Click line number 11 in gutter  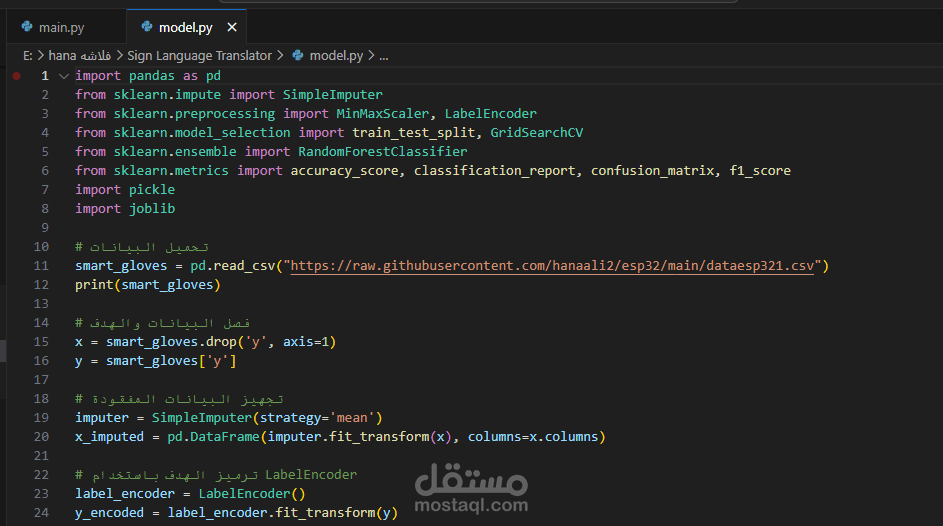[x=41, y=266]
